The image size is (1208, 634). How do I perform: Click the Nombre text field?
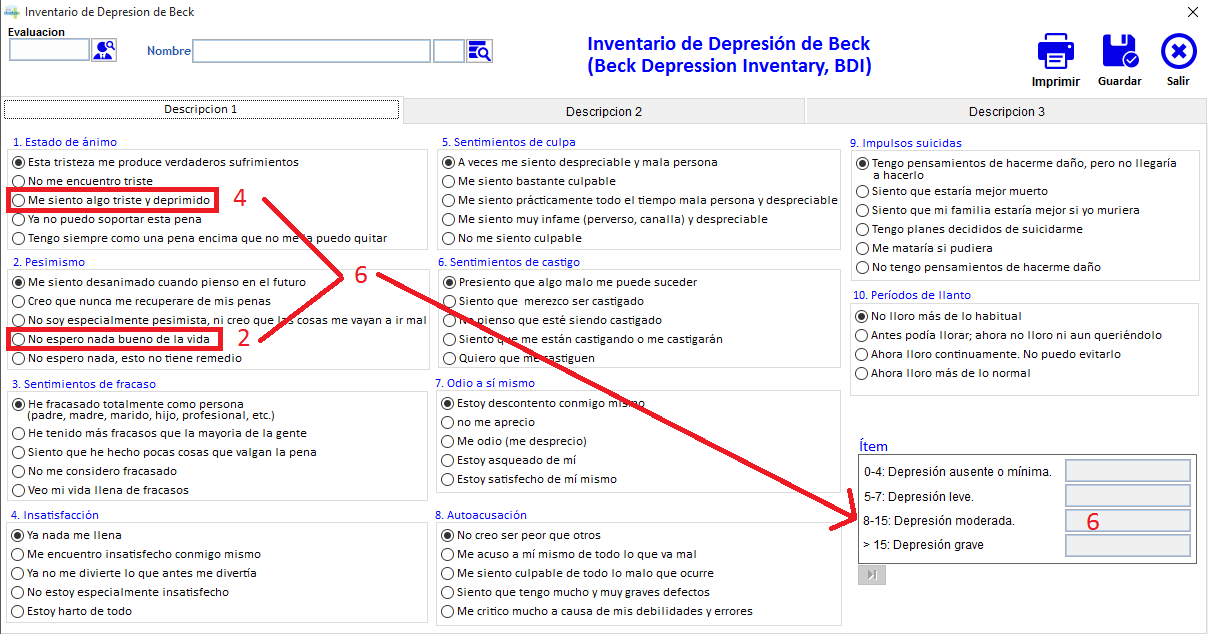[x=311, y=51]
